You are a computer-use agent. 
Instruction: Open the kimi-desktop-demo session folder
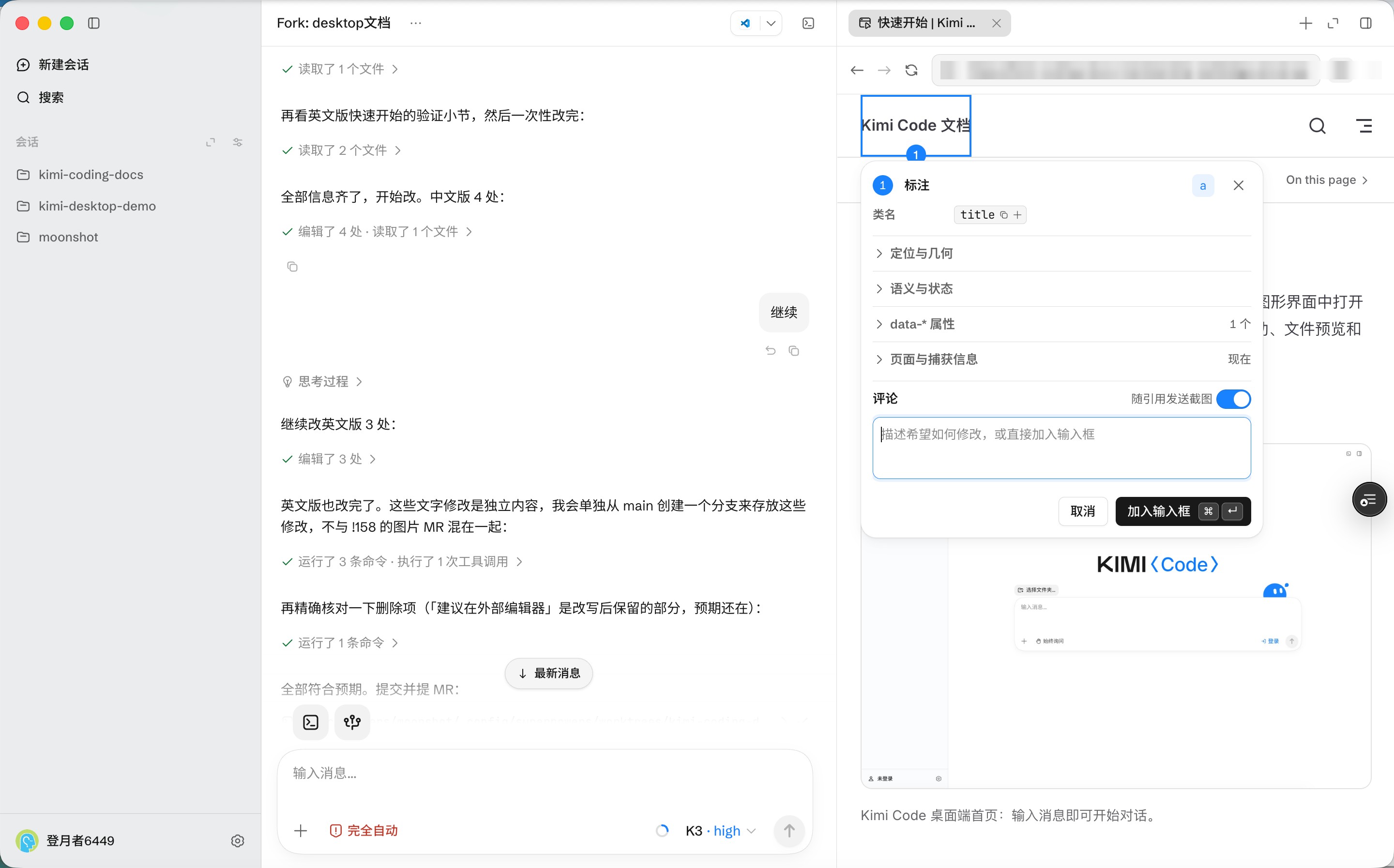(86, 206)
